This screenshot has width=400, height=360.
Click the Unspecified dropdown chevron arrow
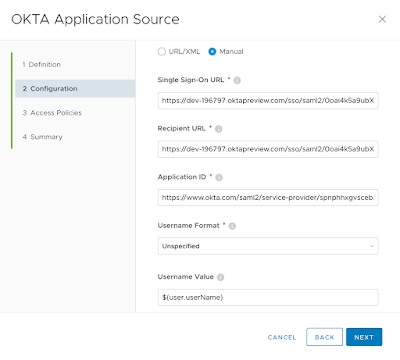pyautogui.click(x=371, y=246)
